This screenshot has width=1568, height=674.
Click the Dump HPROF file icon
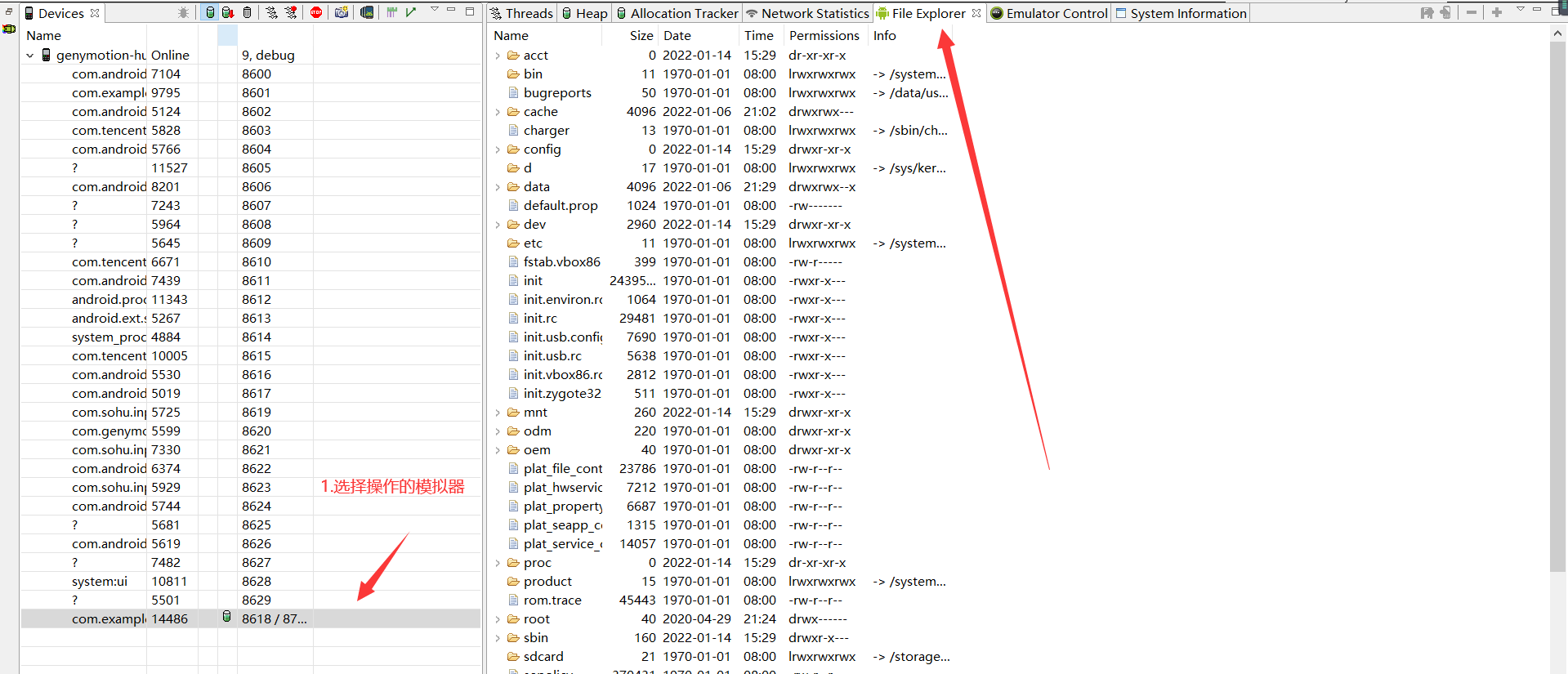pyautogui.click(x=228, y=12)
